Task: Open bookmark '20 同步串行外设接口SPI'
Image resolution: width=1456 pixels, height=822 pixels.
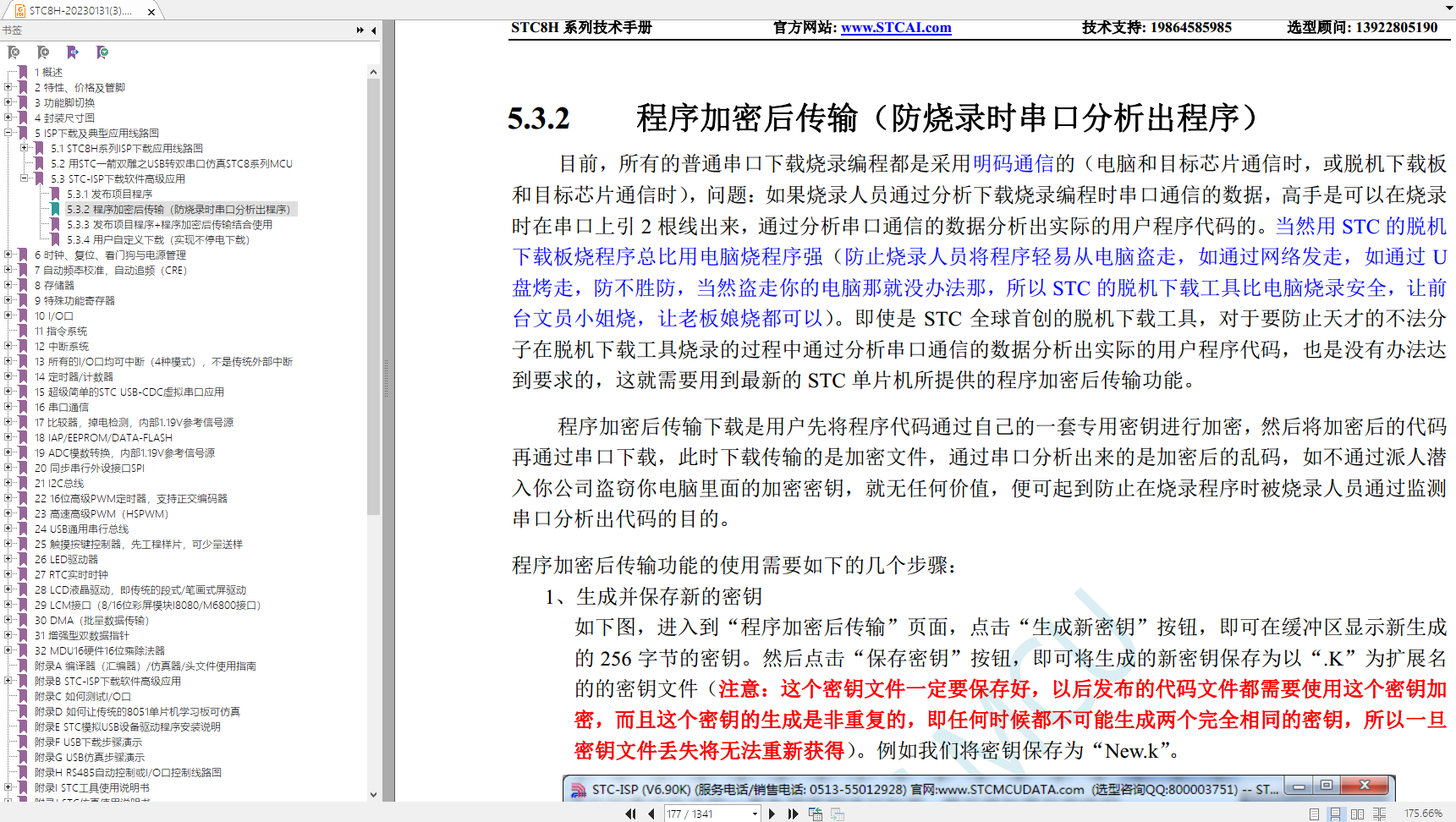Action: (90, 468)
